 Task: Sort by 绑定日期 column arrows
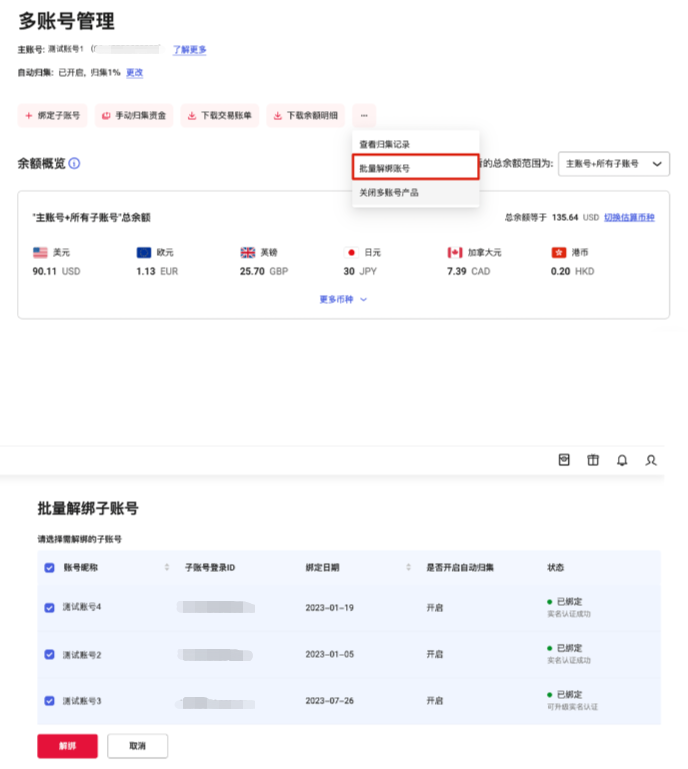[x=408, y=567]
